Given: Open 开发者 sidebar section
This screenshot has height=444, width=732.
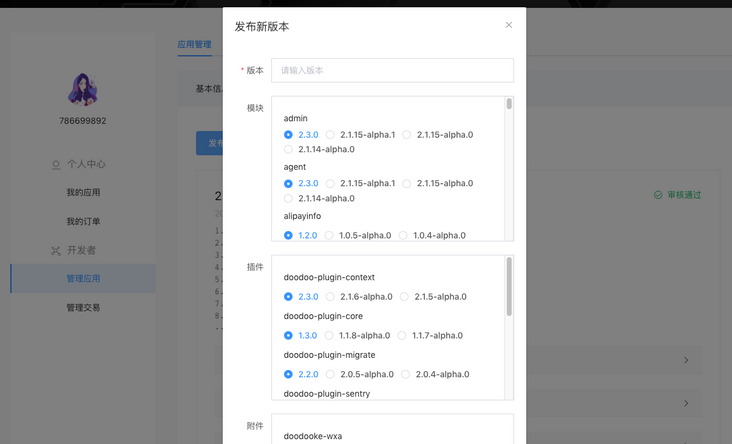Looking at the screenshot, I should (83, 250).
